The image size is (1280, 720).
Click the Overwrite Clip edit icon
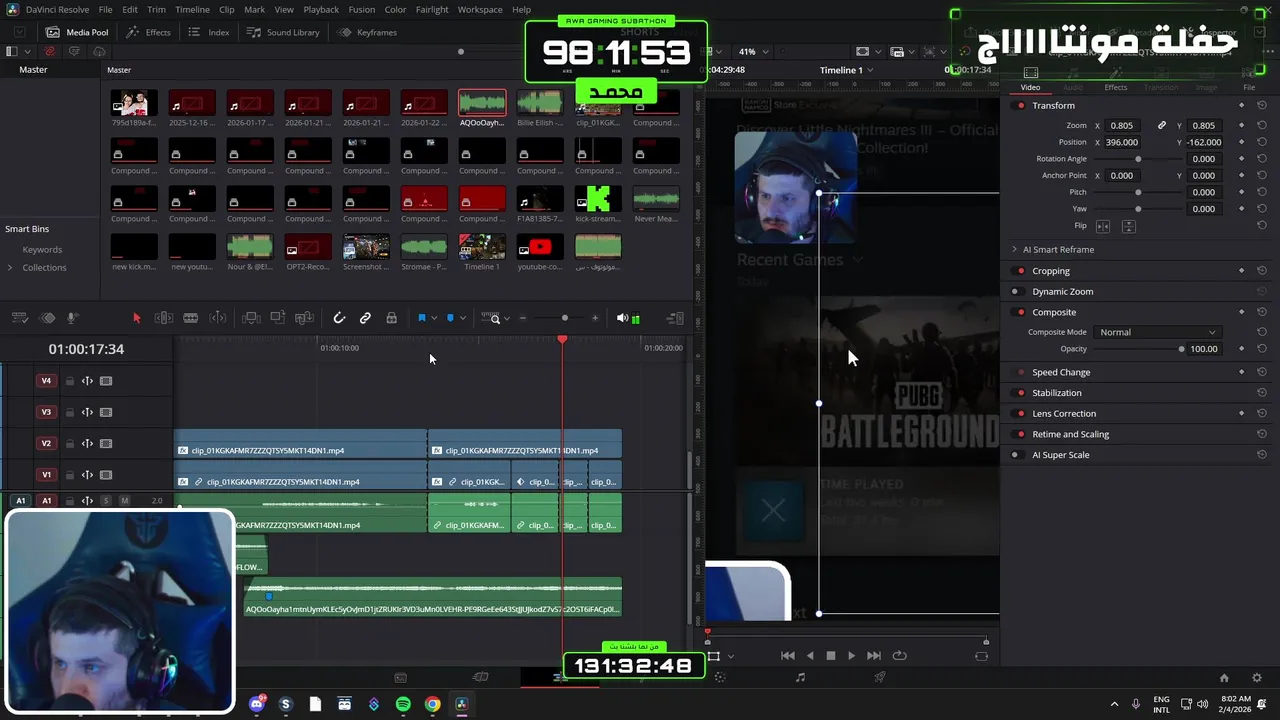(x=278, y=318)
